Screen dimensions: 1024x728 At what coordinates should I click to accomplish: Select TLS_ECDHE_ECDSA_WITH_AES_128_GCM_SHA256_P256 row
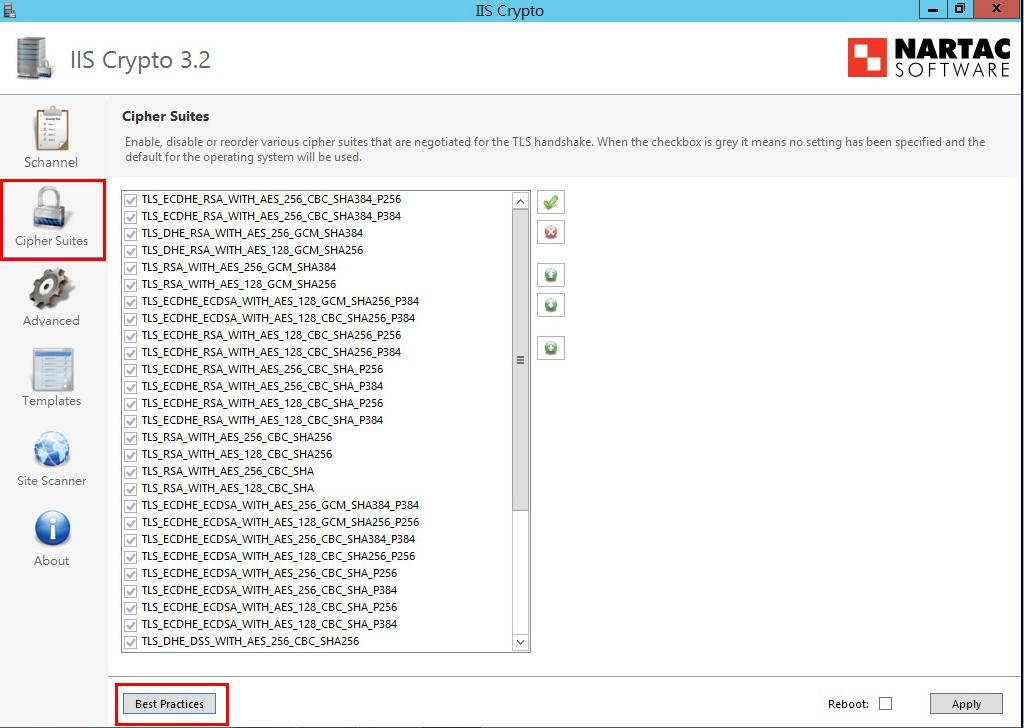click(317, 522)
